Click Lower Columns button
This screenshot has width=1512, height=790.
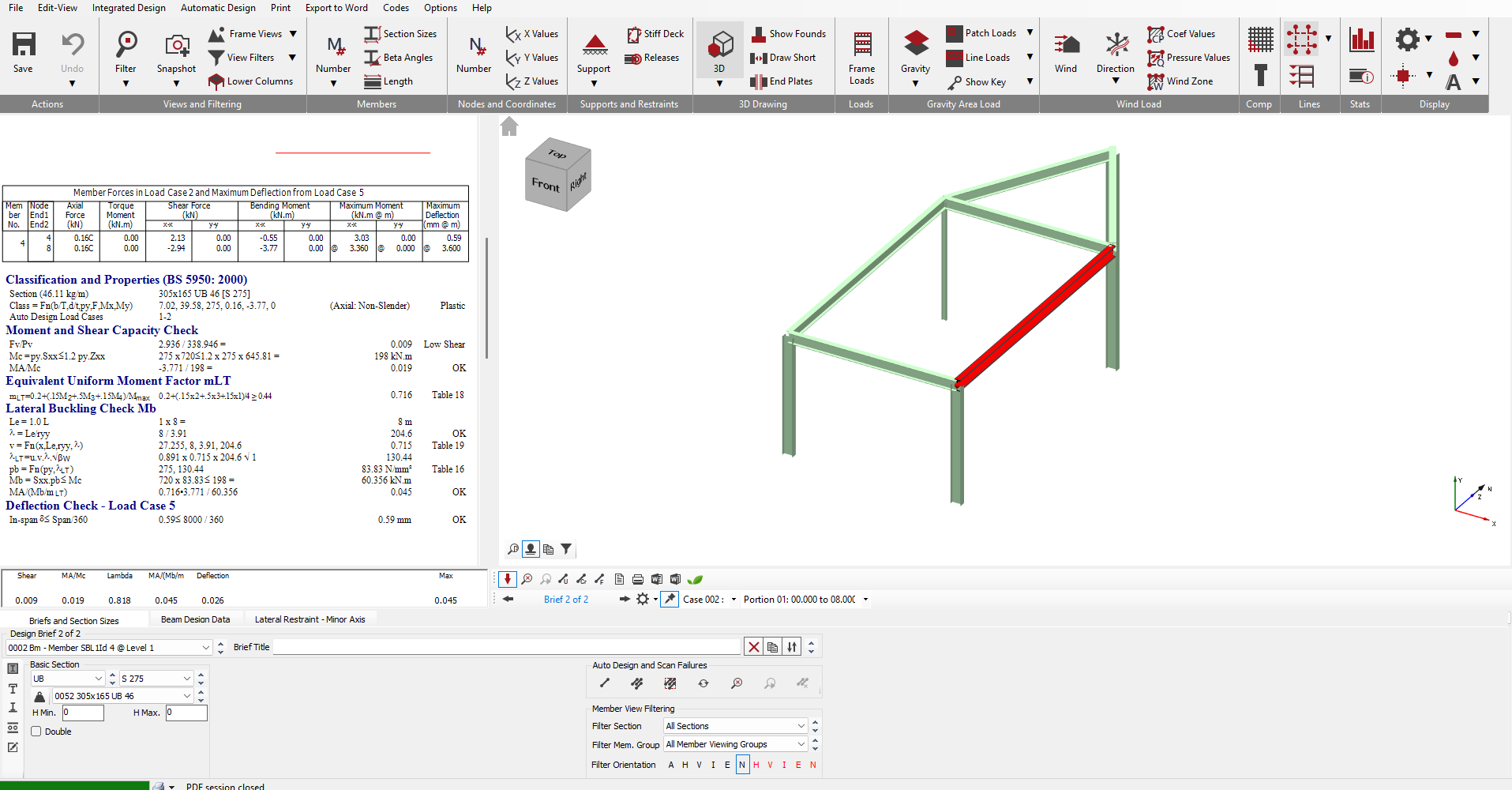(250, 81)
